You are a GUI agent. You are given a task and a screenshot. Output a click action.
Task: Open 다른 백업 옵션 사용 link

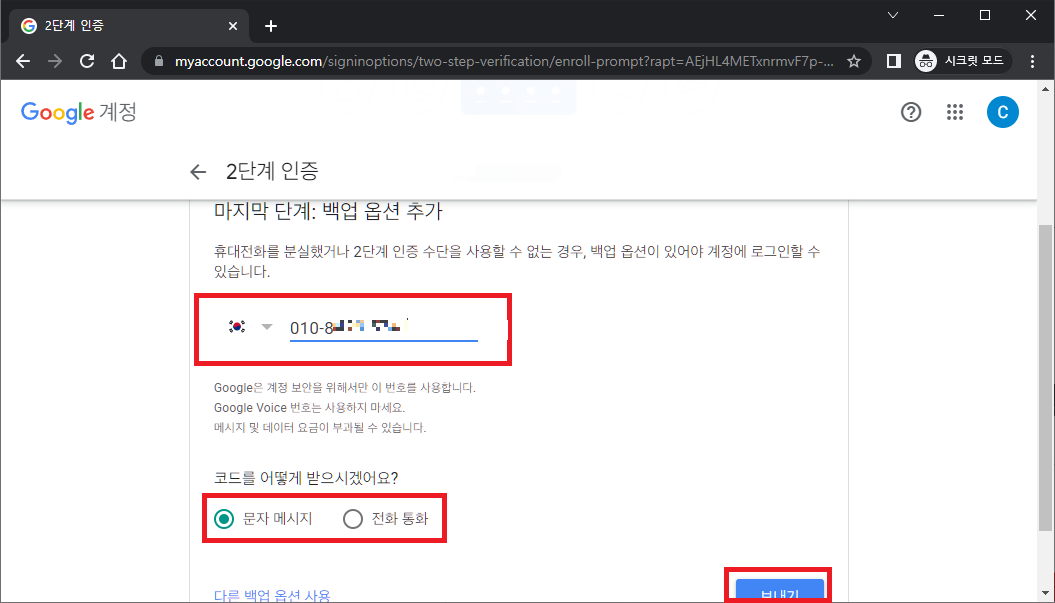point(272,596)
